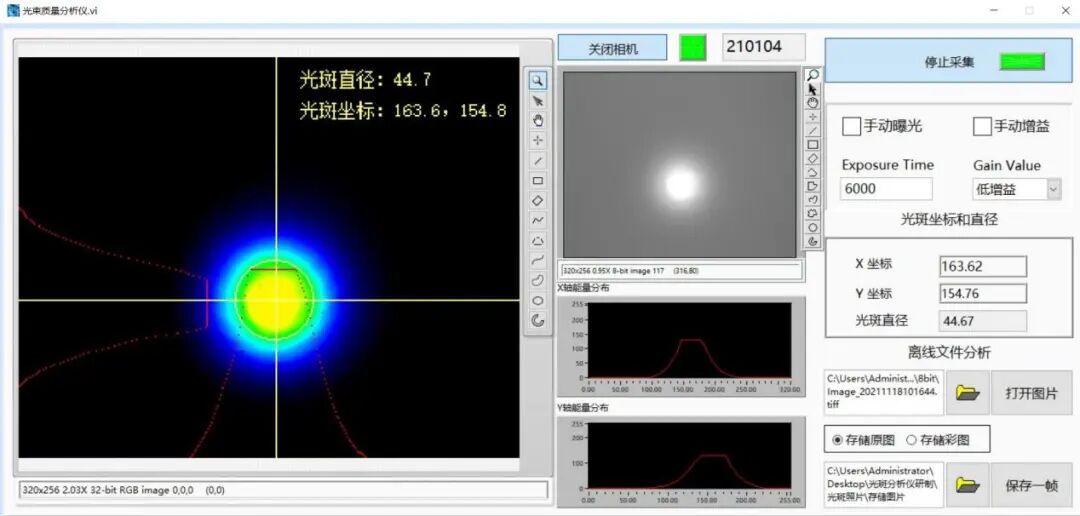Select the Point tool beside the gray camera image

coord(813,116)
